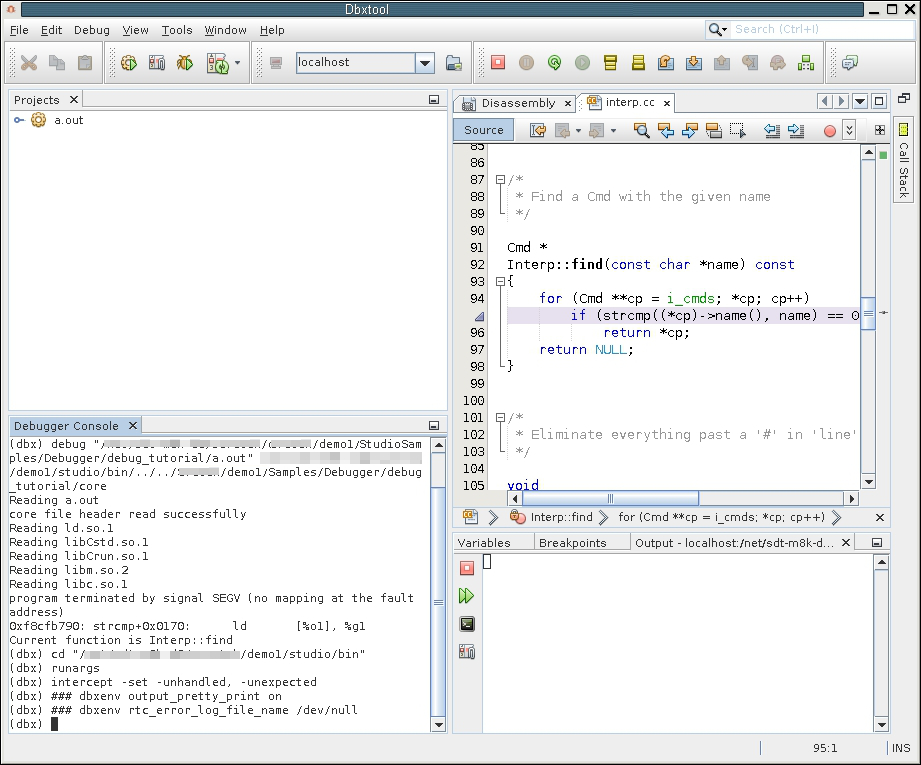Click the Debug Executable bug icon

pos(185,62)
